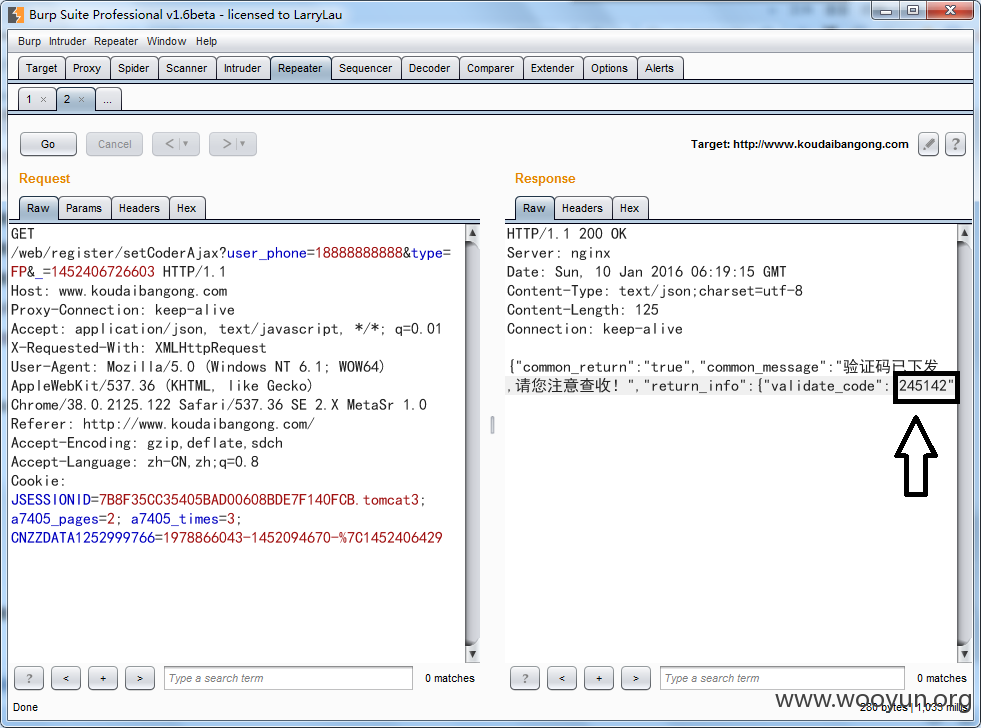Click response pane scrollbar down arrow
Screen dimensions: 981x728
click(x=964, y=654)
